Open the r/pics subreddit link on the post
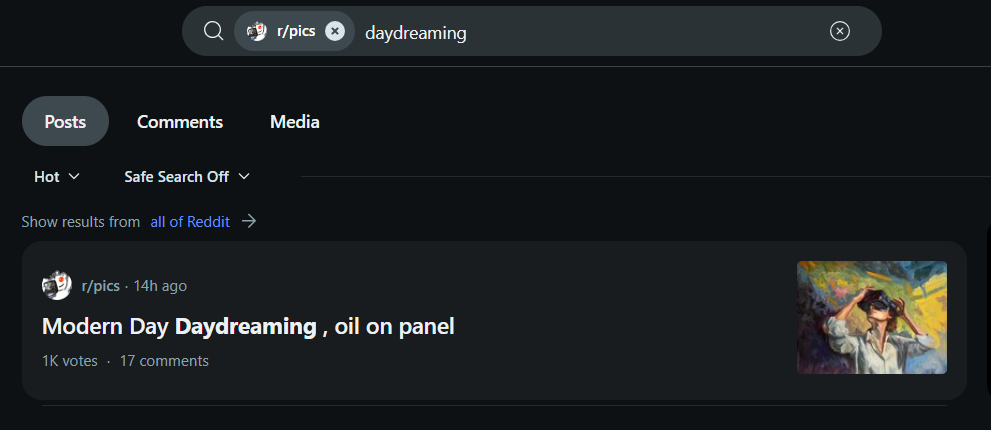Image resolution: width=991 pixels, height=430 pixels. coord(101,286)
